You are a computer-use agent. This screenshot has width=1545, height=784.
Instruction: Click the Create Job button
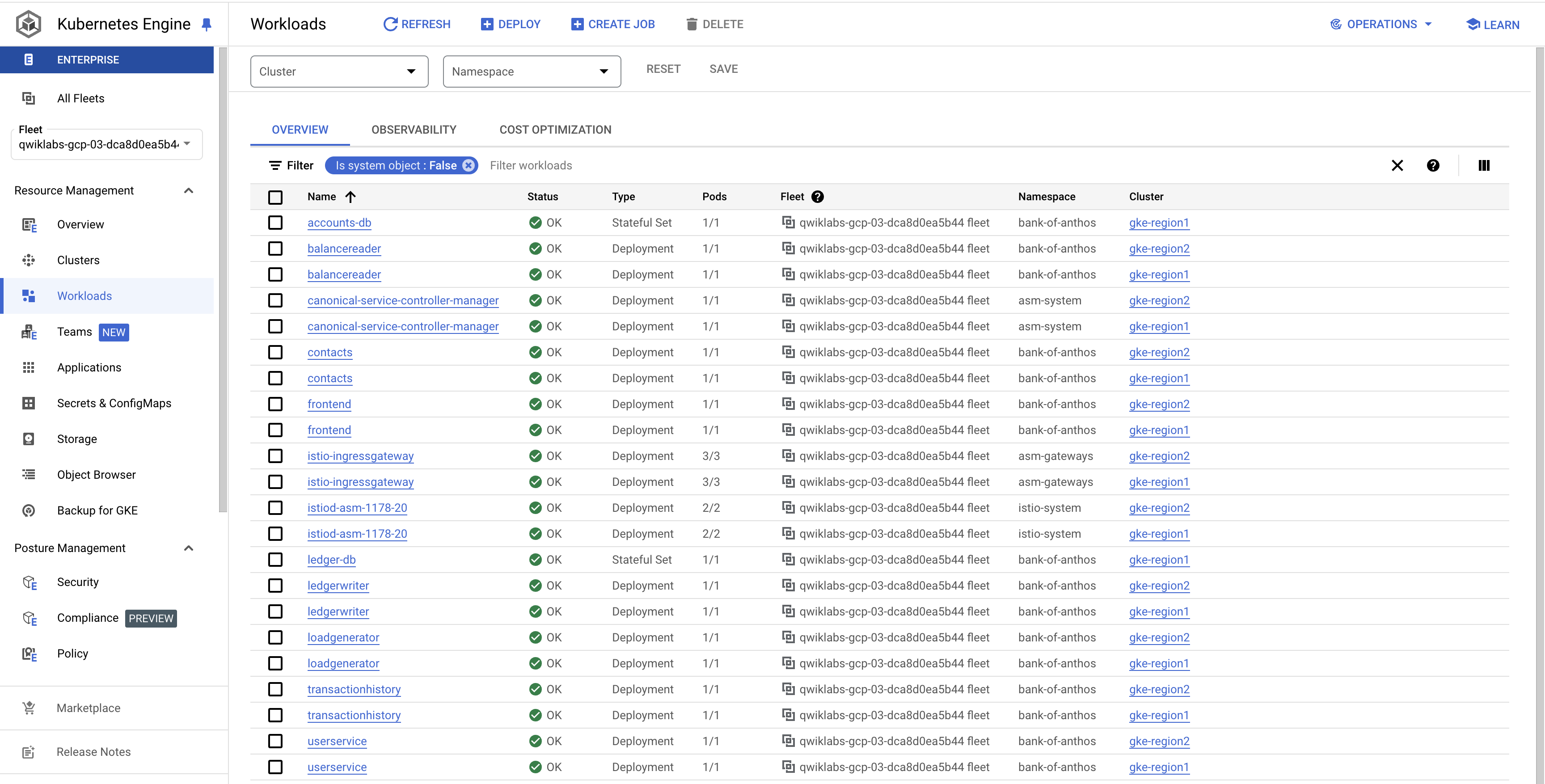pos(613,24)
